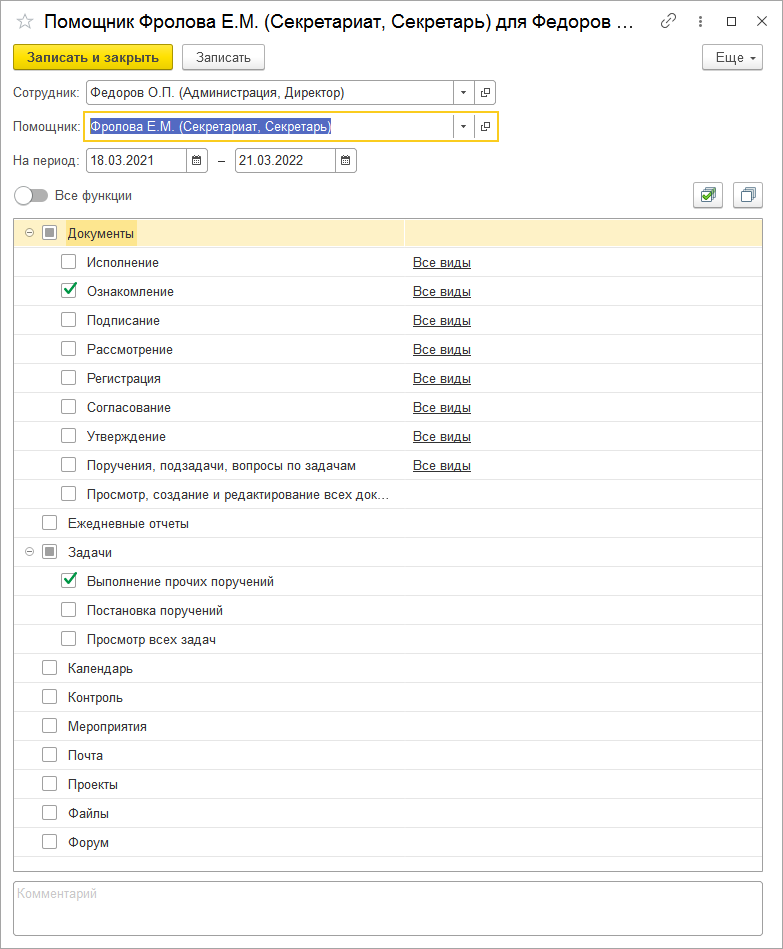783x949 pixels.
Task: Click the copy link icon in title bar
Action: pos(669,22)
